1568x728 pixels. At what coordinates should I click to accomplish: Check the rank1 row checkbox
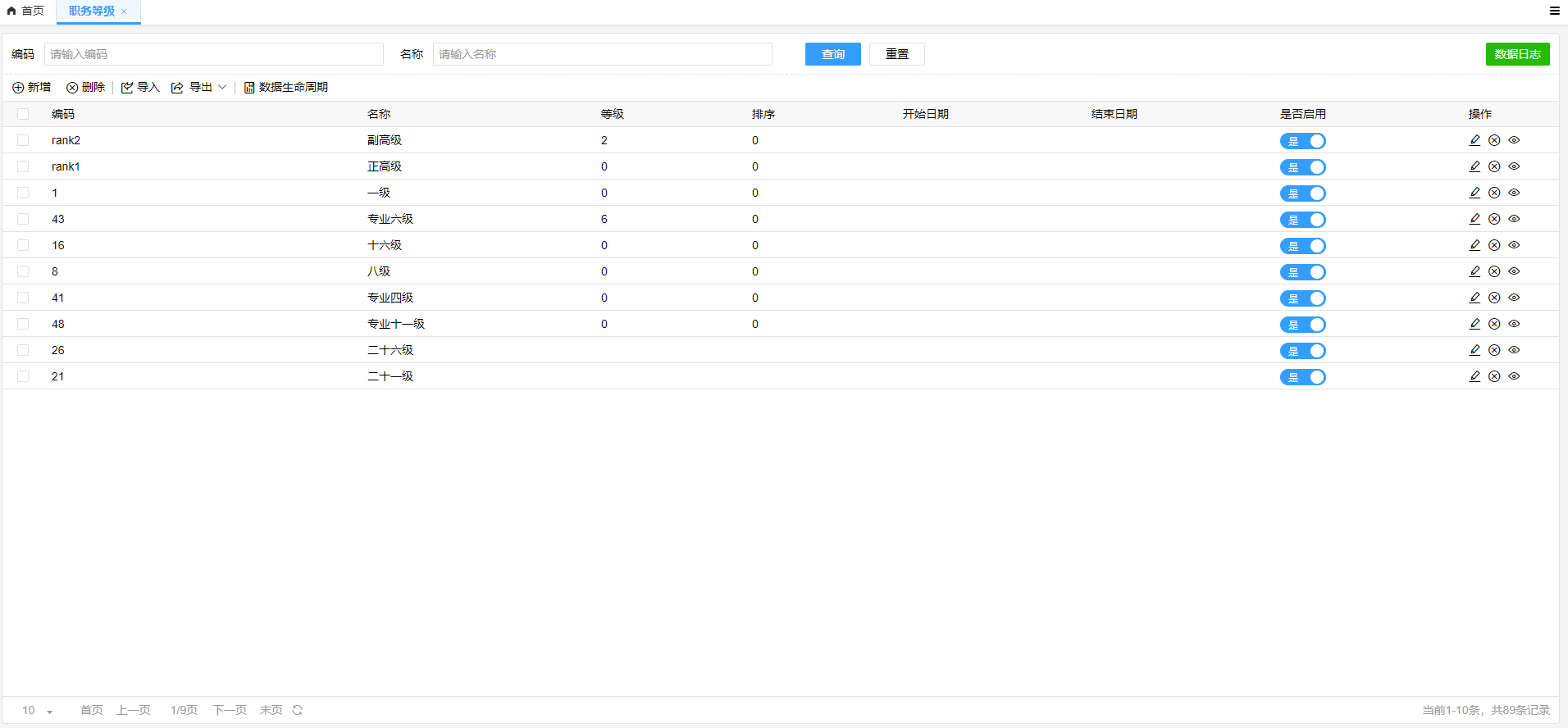click(23, 166)
